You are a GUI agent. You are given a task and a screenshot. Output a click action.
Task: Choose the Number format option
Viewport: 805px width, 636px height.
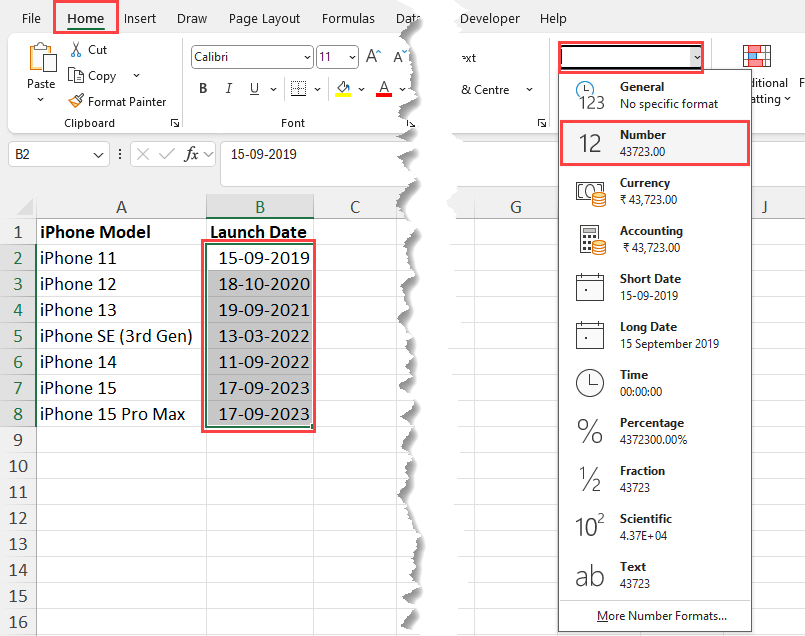pos(655,143)
